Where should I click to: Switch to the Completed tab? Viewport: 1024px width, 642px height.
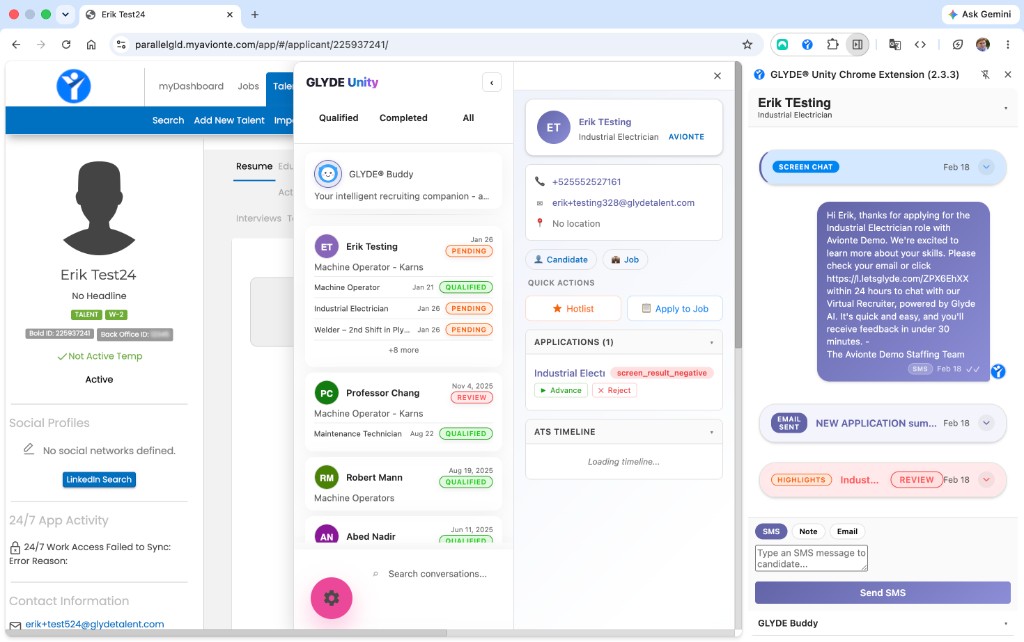pyautogui.click(x=403, y=118)
